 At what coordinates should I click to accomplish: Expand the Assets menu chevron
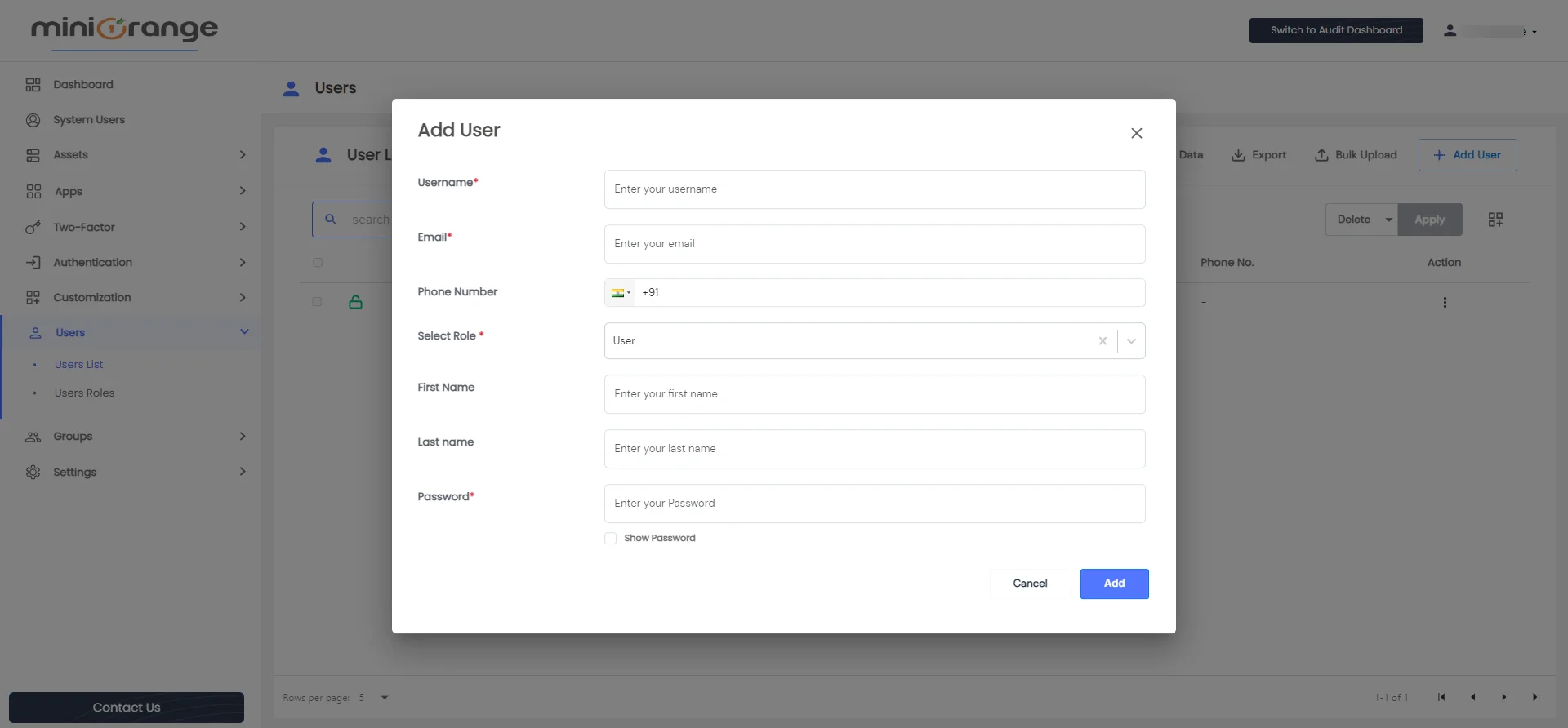243,155
